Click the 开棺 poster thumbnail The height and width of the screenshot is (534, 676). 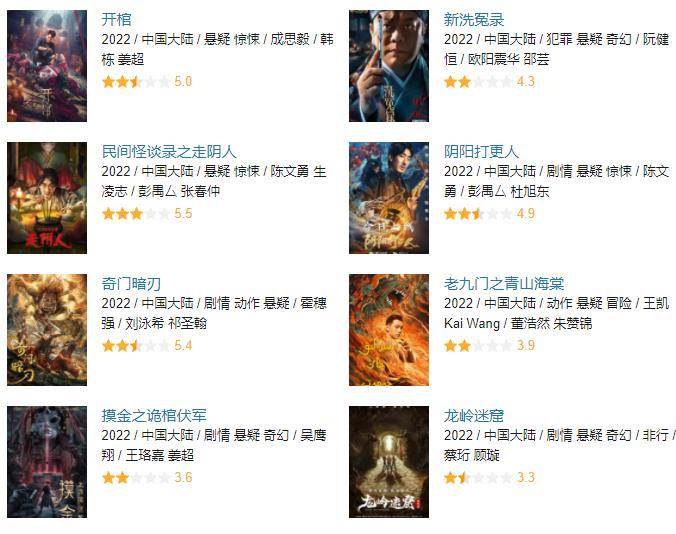click(x=47, y=66)
